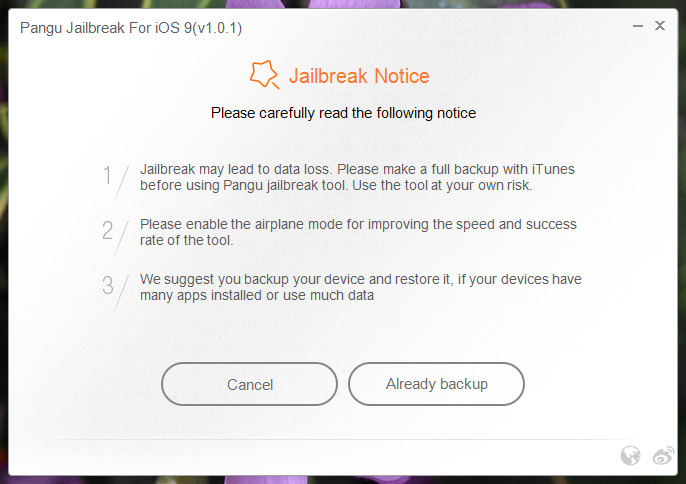Image resolution: width=686 pixels, height=484 pixels.
Task: Open the globe website icon
Action: point(630,456)
